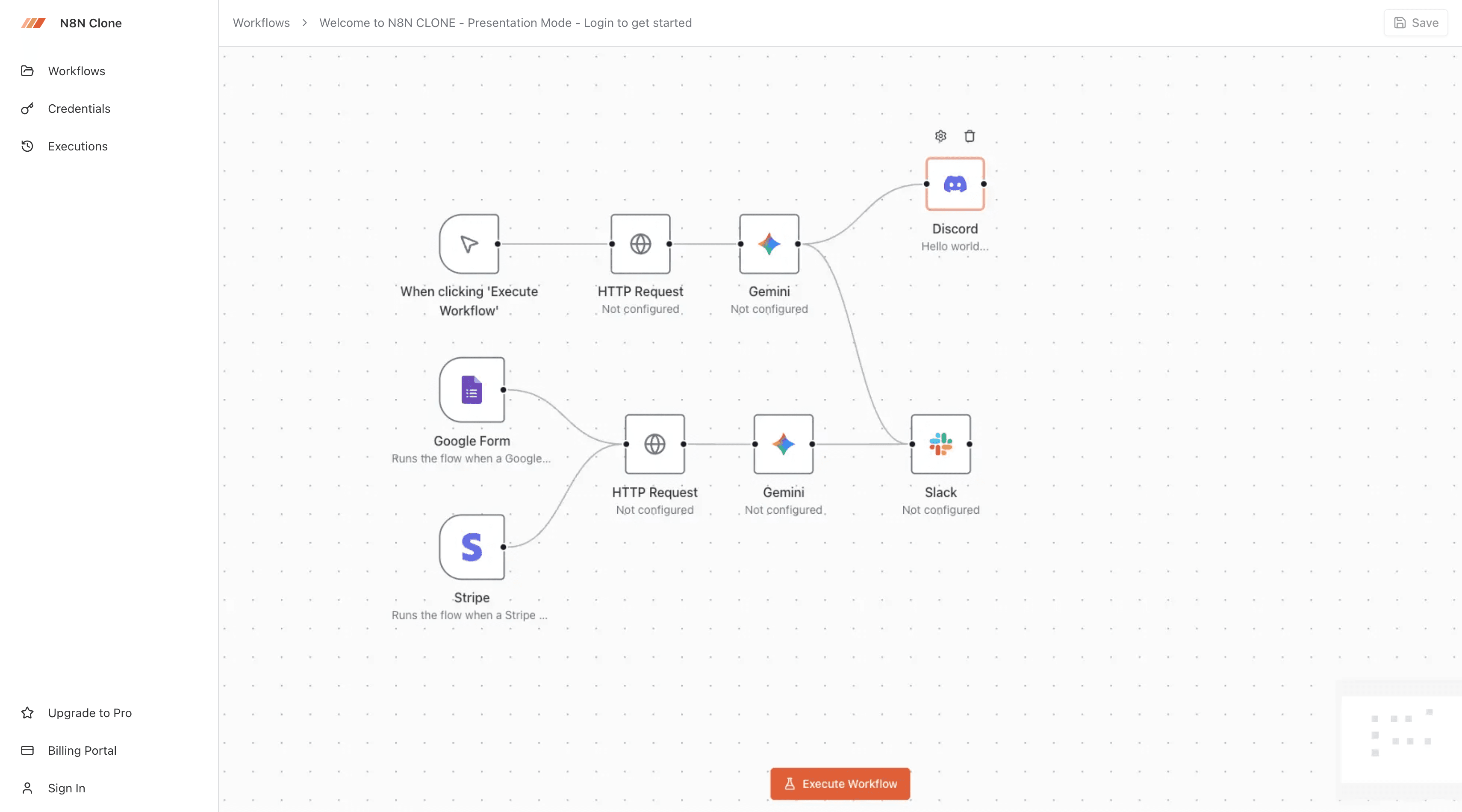Open Workflows in the sidebar

click(x=76, y=71)
